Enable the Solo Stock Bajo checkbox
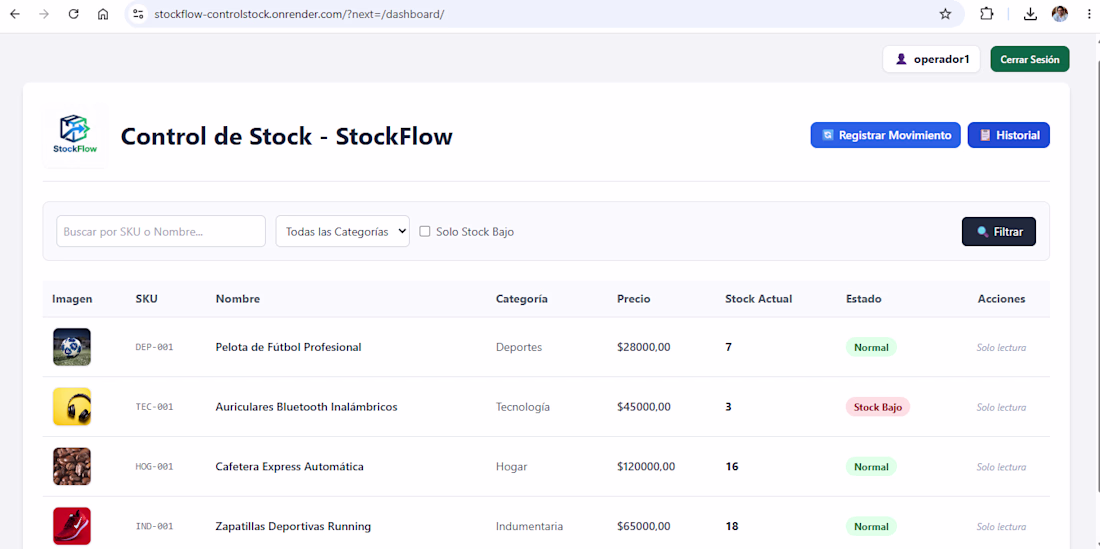The width and height of the screenshot is (1100, 549). pos(424,231)
